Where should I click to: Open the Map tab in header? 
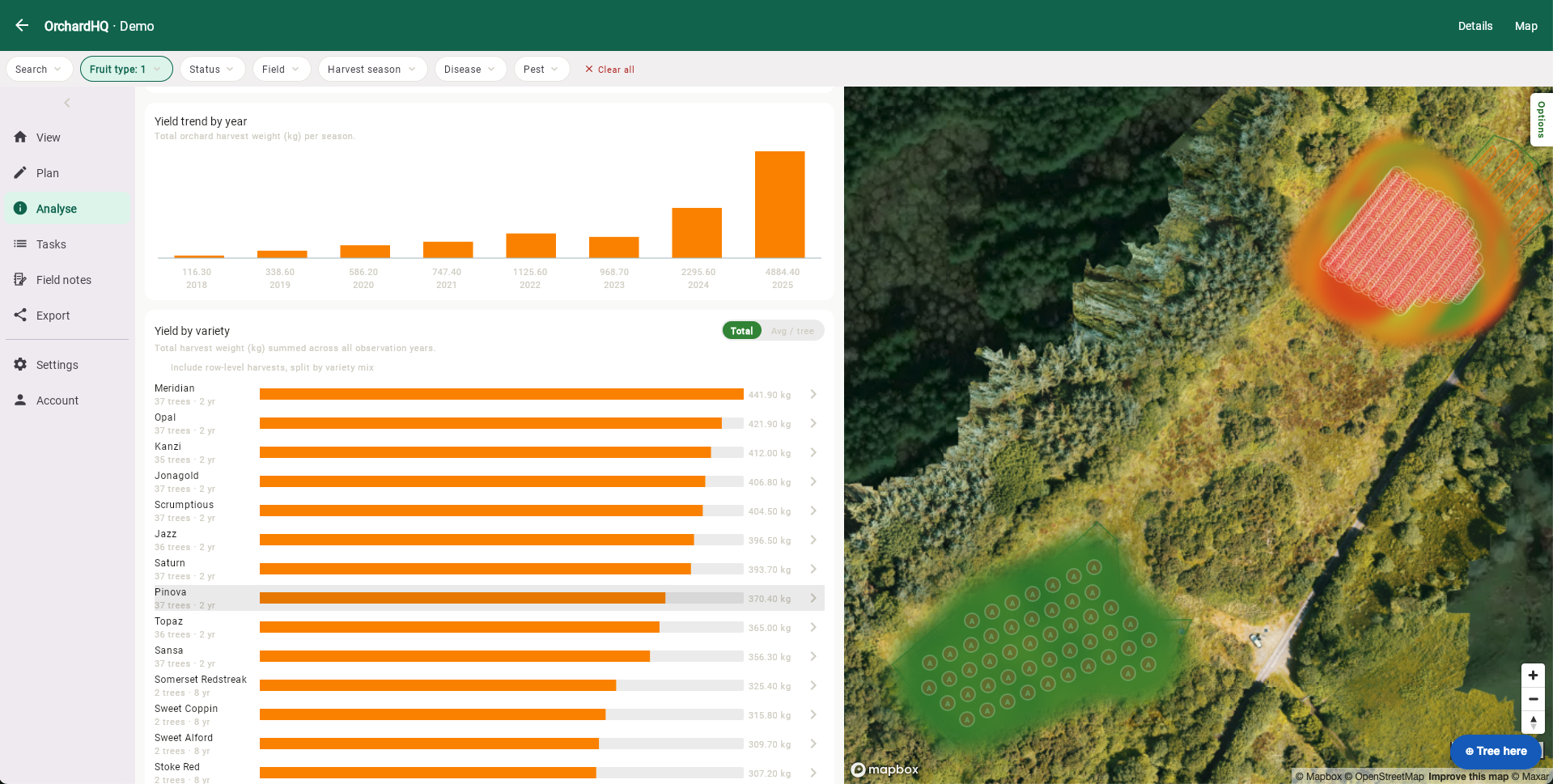(1525, 26)
